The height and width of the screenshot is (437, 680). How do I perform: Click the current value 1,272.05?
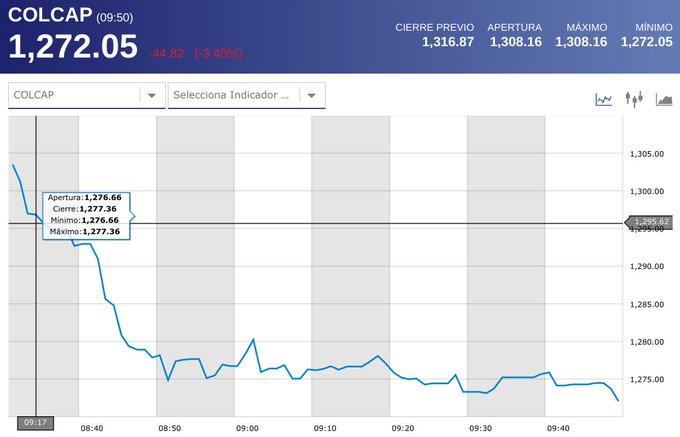tap(73, 46)
